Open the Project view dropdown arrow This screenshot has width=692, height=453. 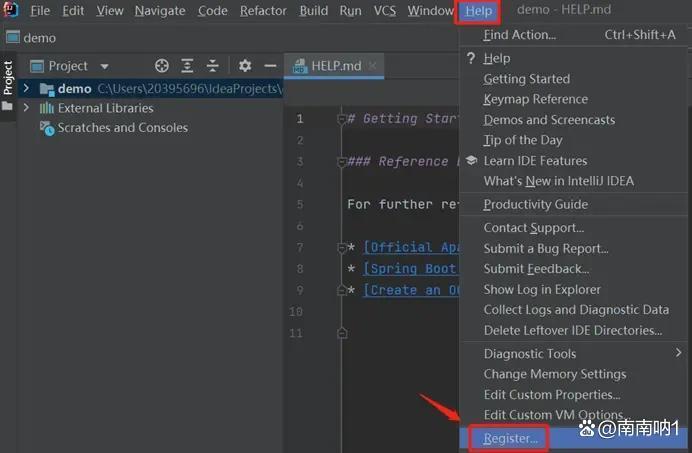coord(104,67)
